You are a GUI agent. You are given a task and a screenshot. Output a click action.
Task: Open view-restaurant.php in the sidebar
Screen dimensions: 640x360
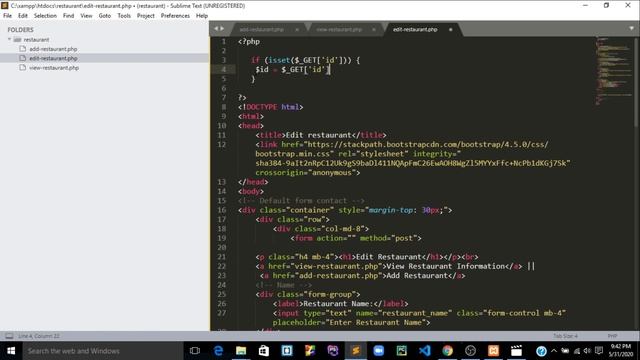click(54, 68)
